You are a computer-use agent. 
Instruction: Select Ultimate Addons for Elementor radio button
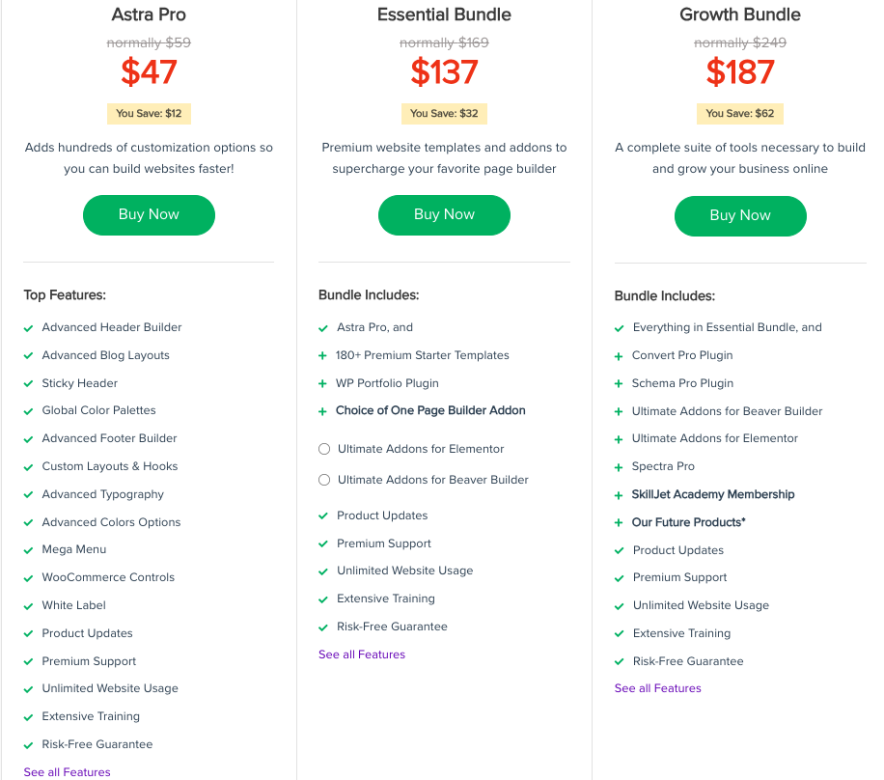[x=324, y=450]
